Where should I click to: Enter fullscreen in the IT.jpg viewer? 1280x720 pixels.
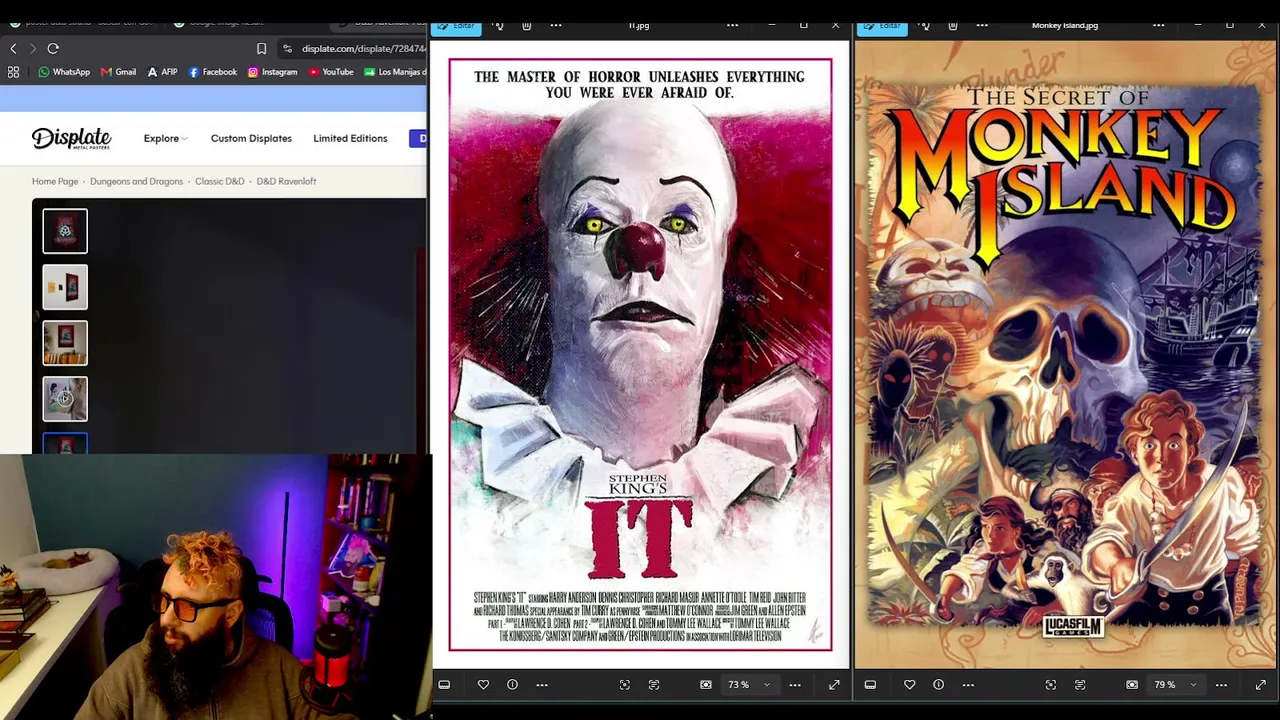click(x=834, y=685)
